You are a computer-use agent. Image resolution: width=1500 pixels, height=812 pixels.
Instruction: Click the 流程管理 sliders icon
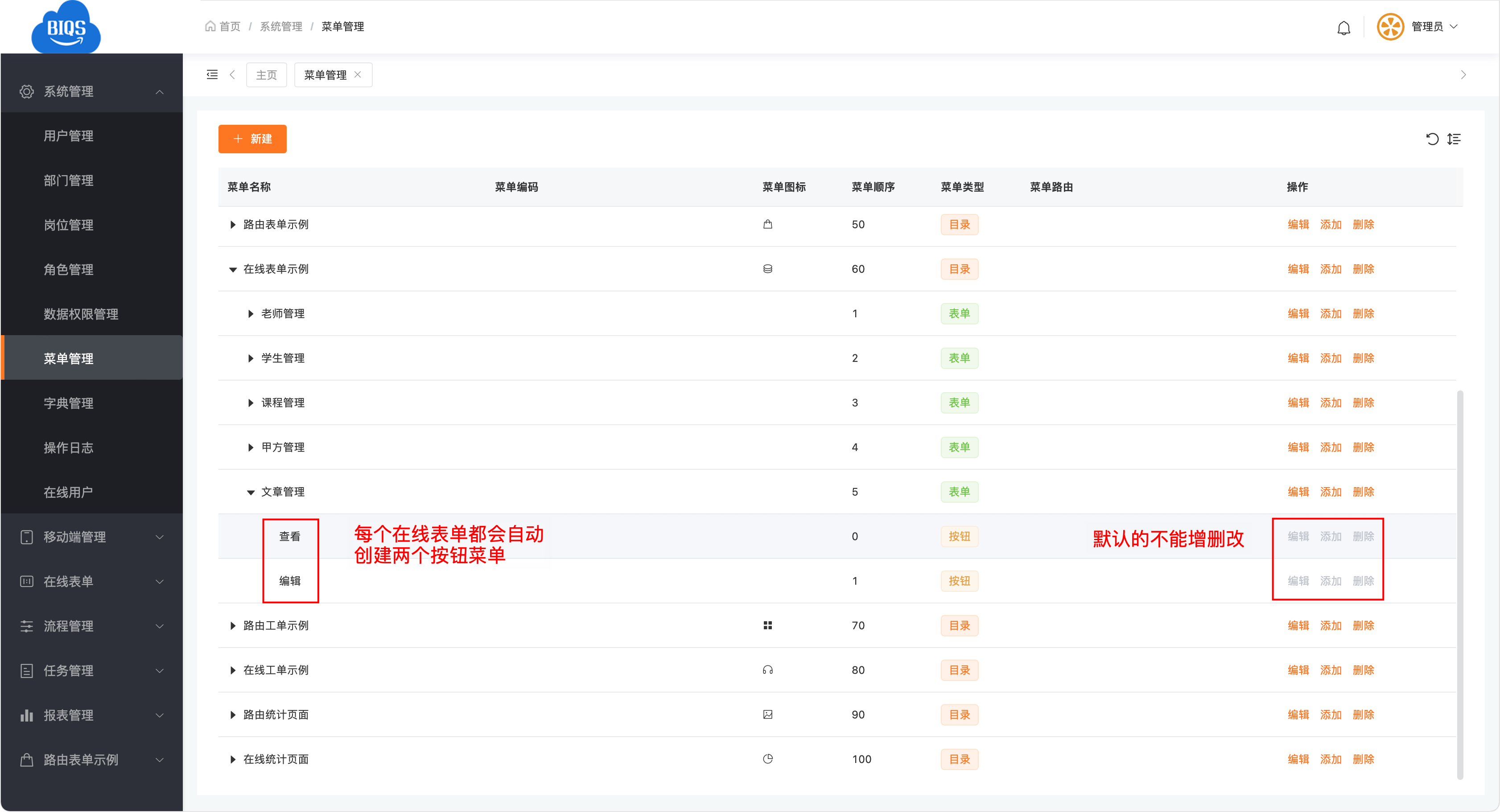click(x=27, y=626)
